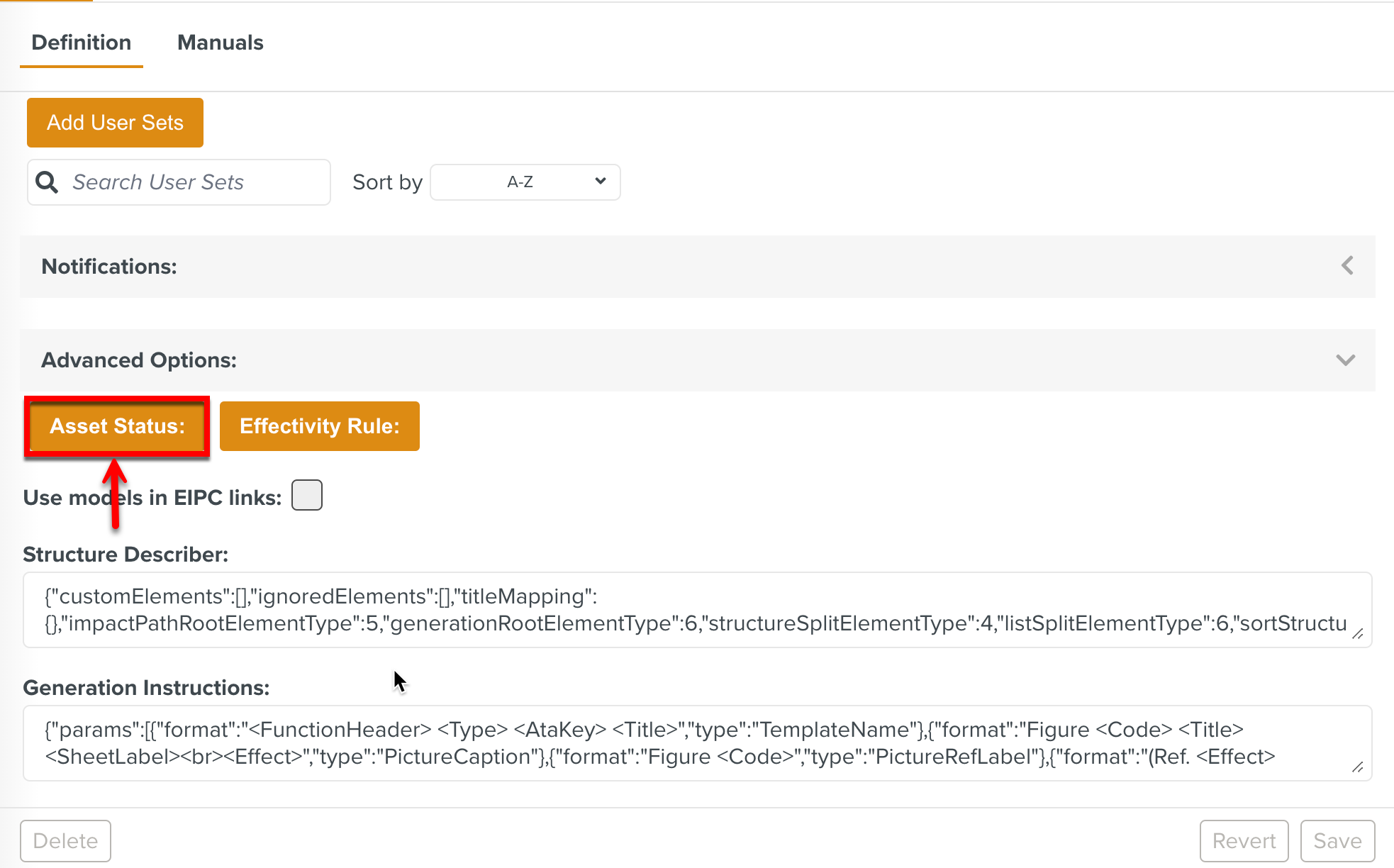Select the Definition tab

(x=82, y=43)
